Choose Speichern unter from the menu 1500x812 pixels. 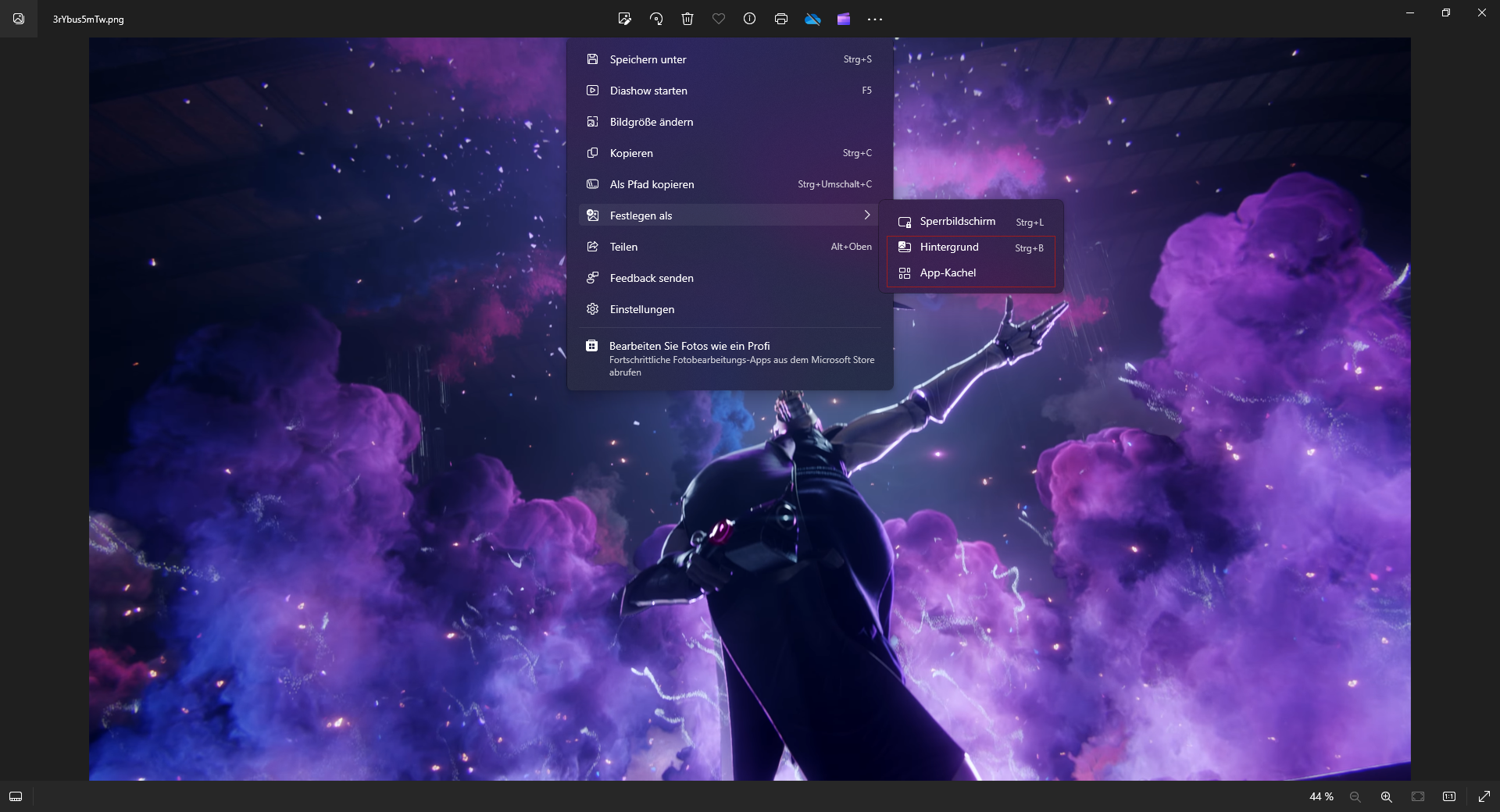pos(730,59)
